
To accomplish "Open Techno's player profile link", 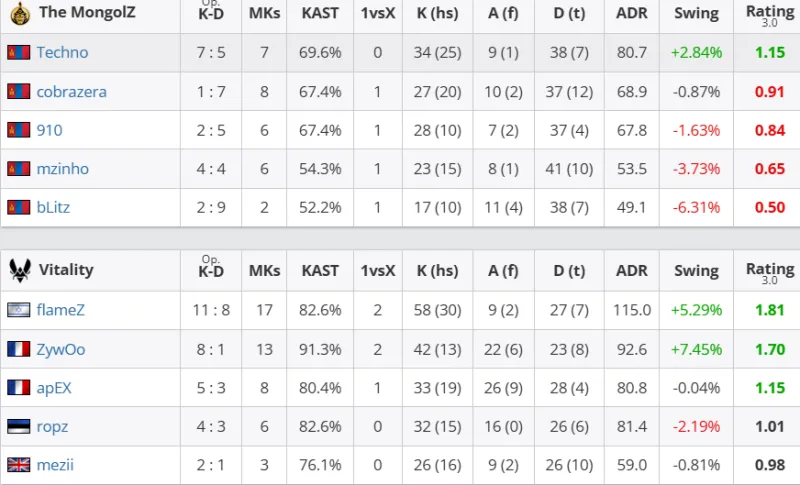I will coord(62,52).
